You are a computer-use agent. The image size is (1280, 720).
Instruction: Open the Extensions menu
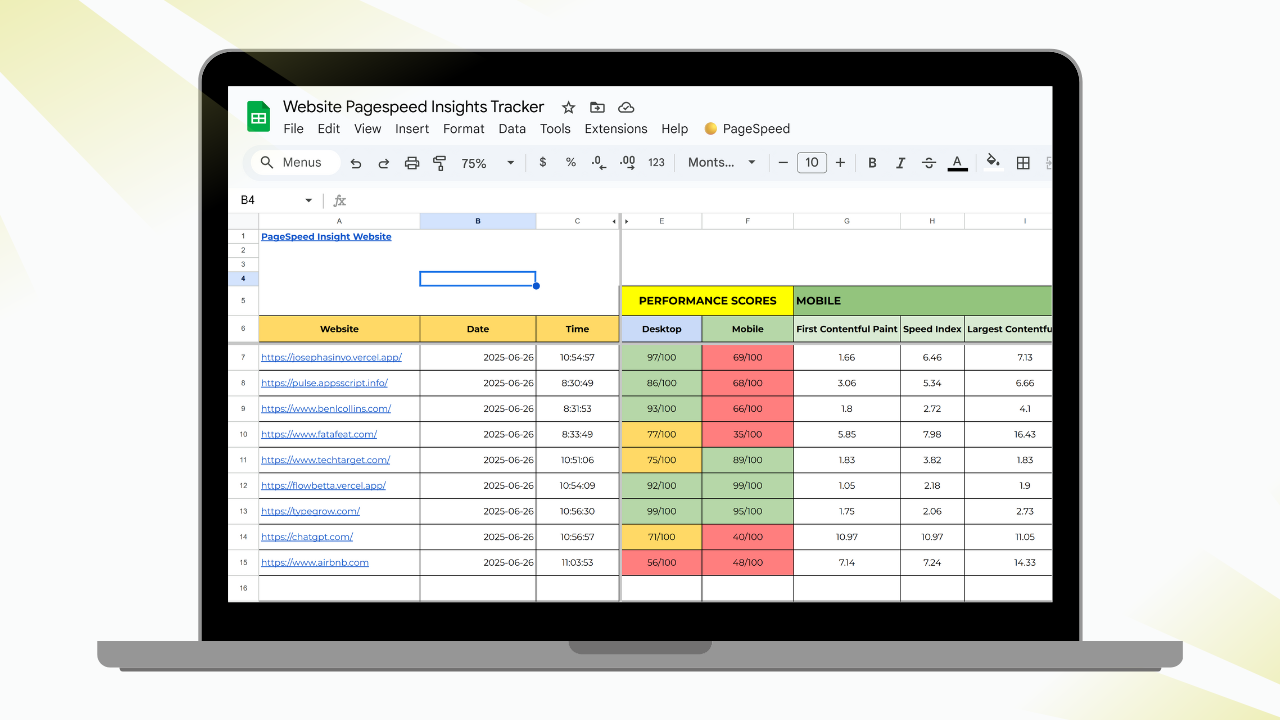click(616, 129)
